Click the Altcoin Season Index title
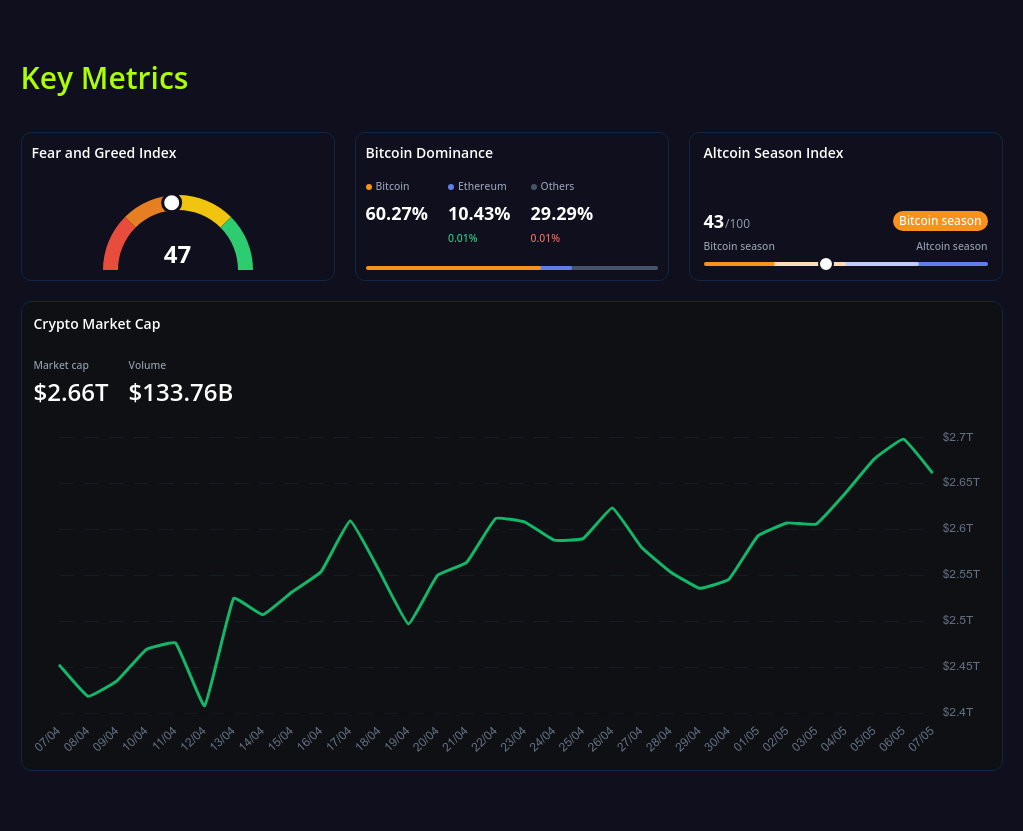Screen dimensions: 1023x831 click(x=773, y=153)
